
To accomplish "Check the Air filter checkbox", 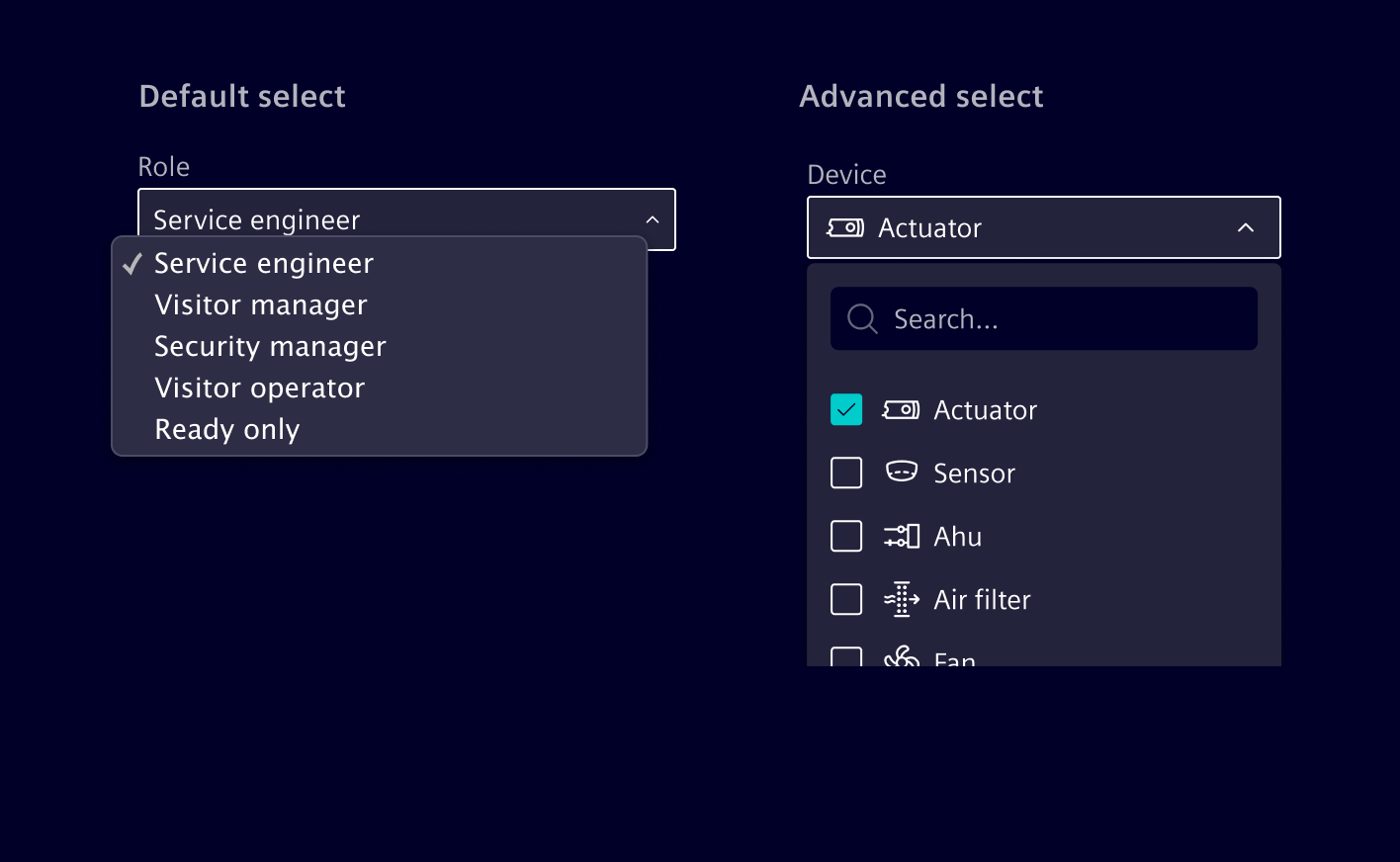I will [x=846, y=599].
